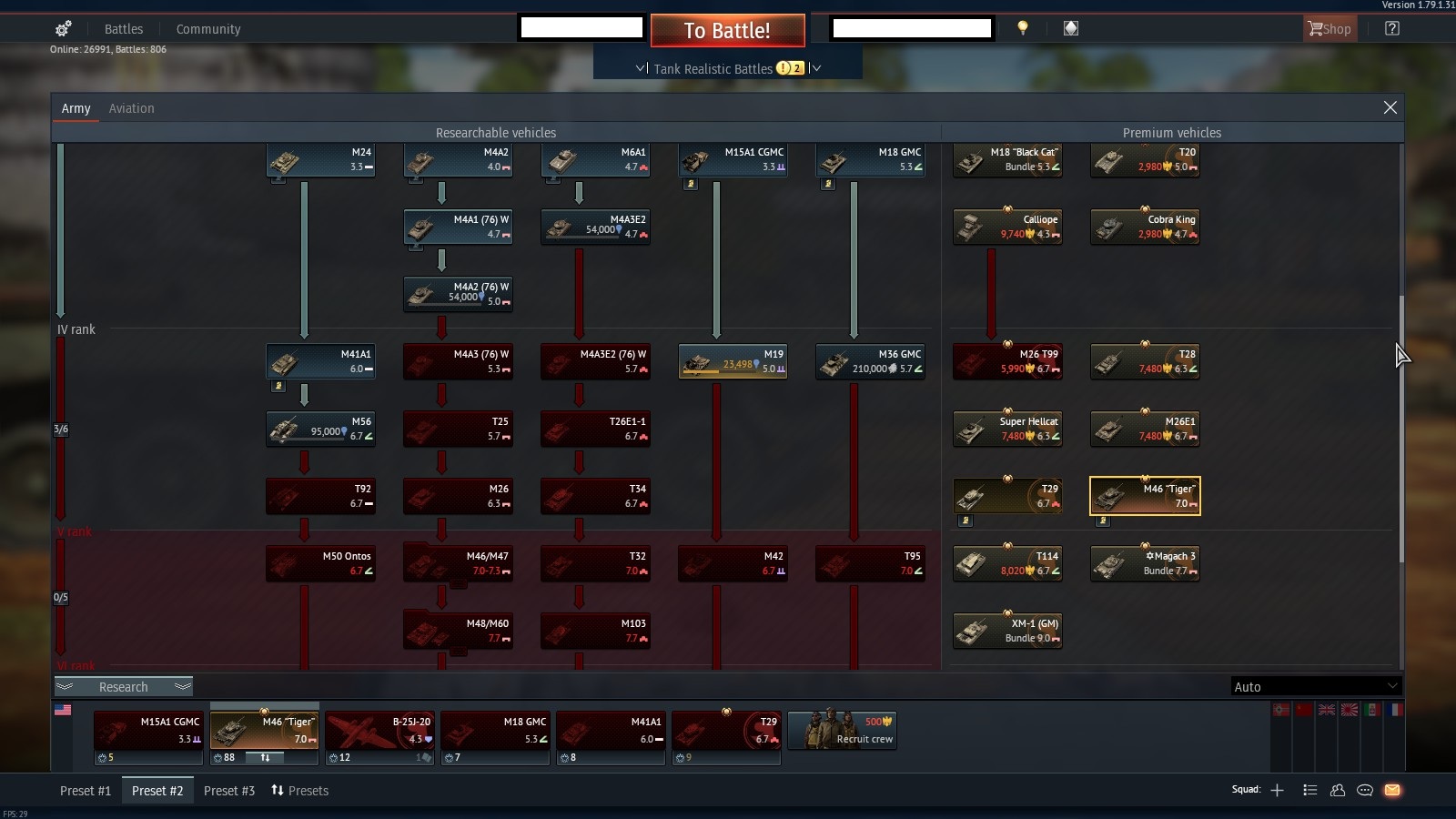Select the B-25J-20 crew slot
1456x819 pixels.
(x=379, y=738)
